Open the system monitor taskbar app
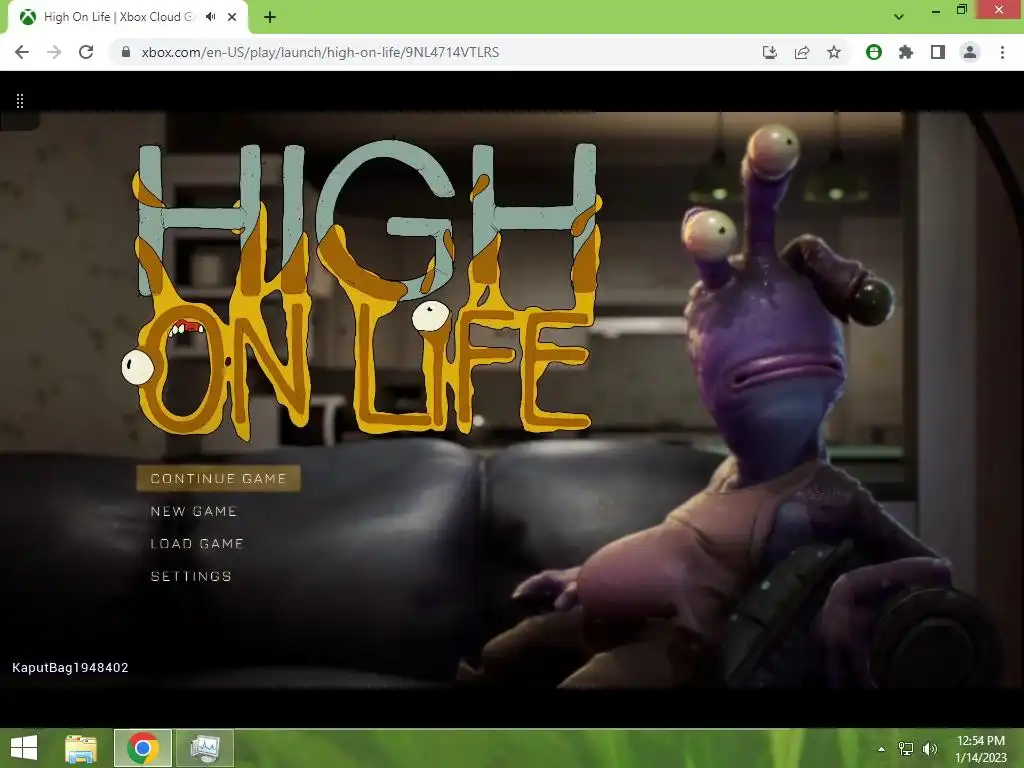This screenshot has height=768, width=1024. [204, 748]
